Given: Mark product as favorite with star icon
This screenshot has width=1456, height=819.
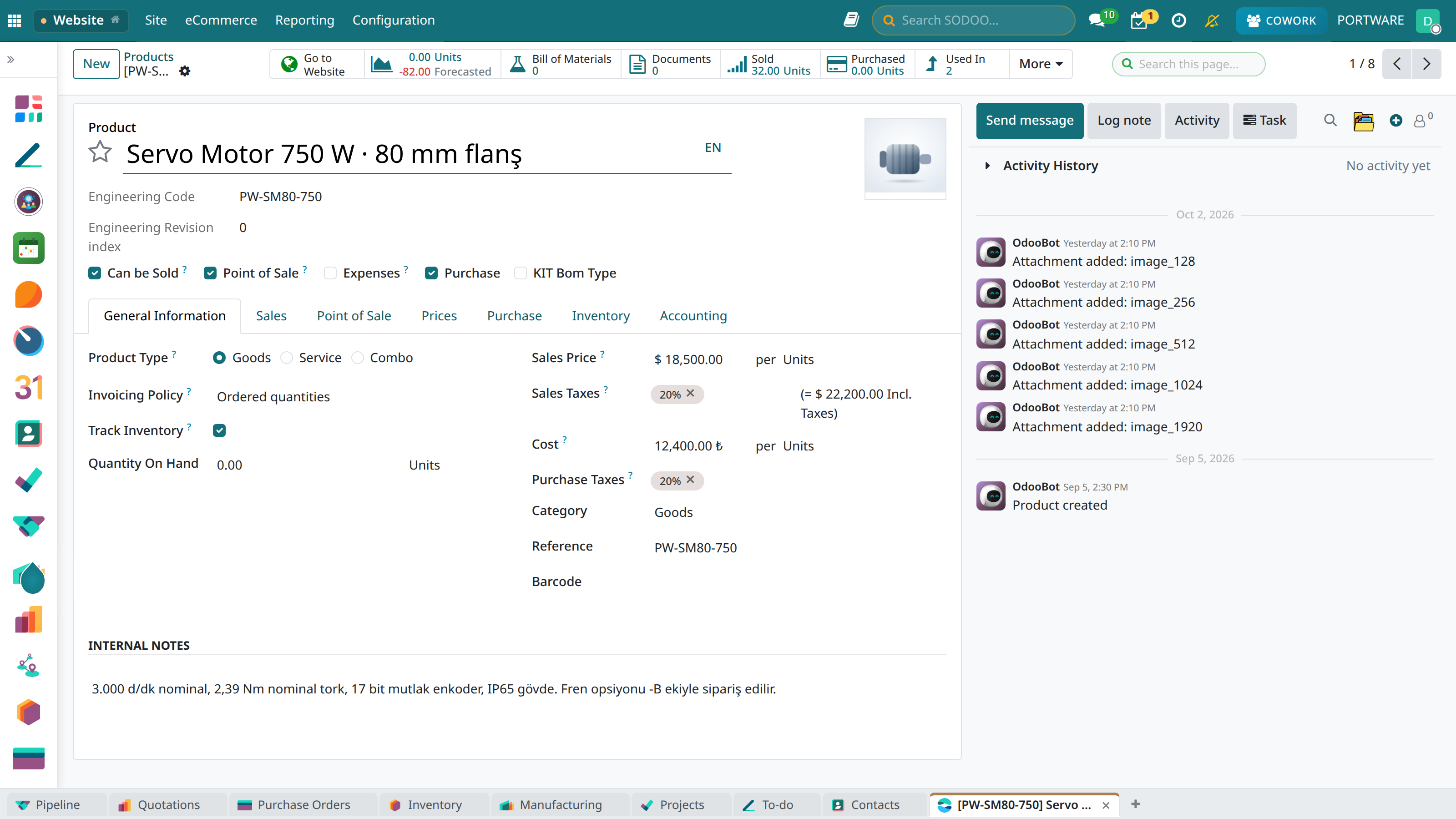Looking at the screenshot, I should click(100, 152).
